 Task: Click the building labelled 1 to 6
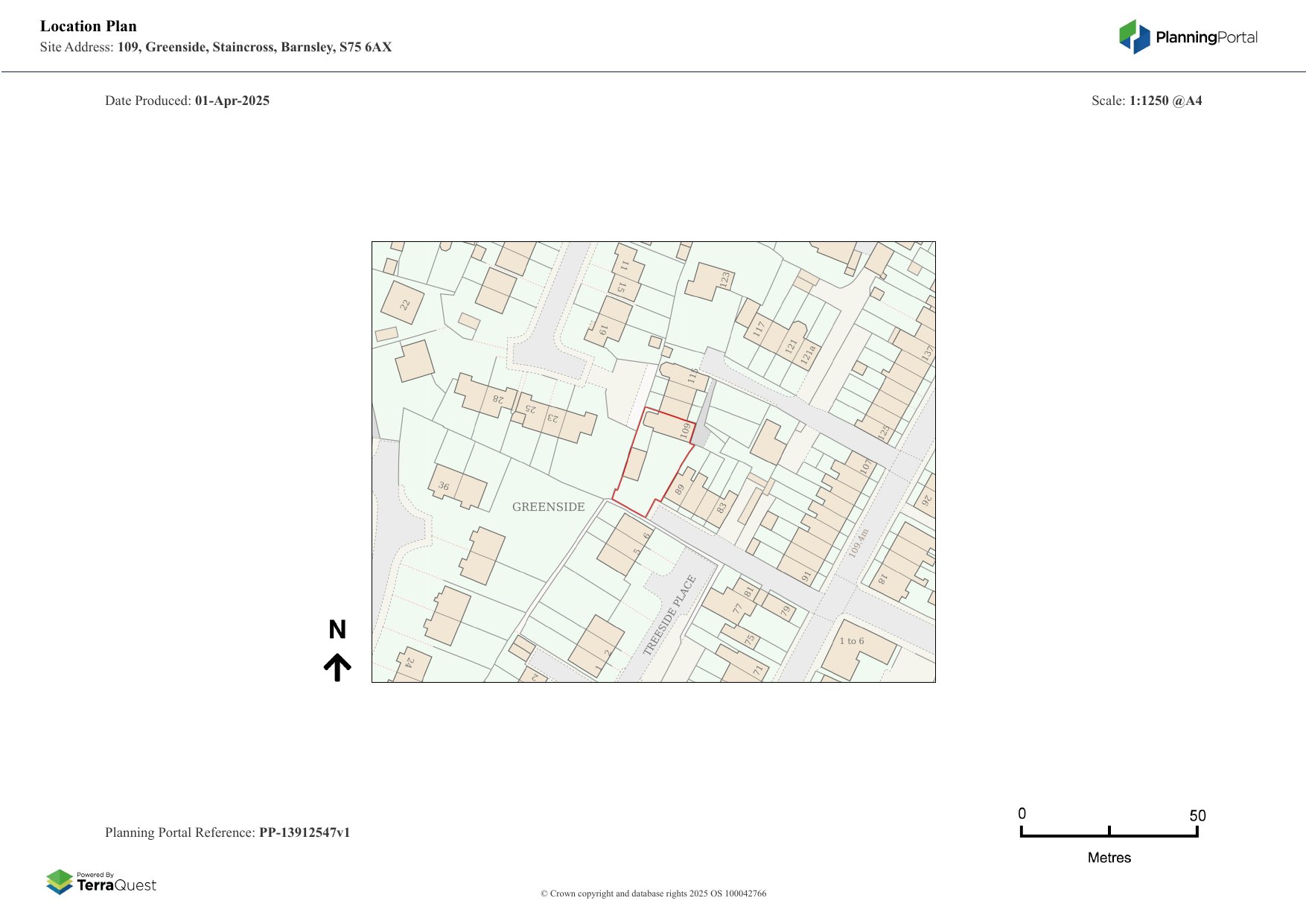click(852, 641)
